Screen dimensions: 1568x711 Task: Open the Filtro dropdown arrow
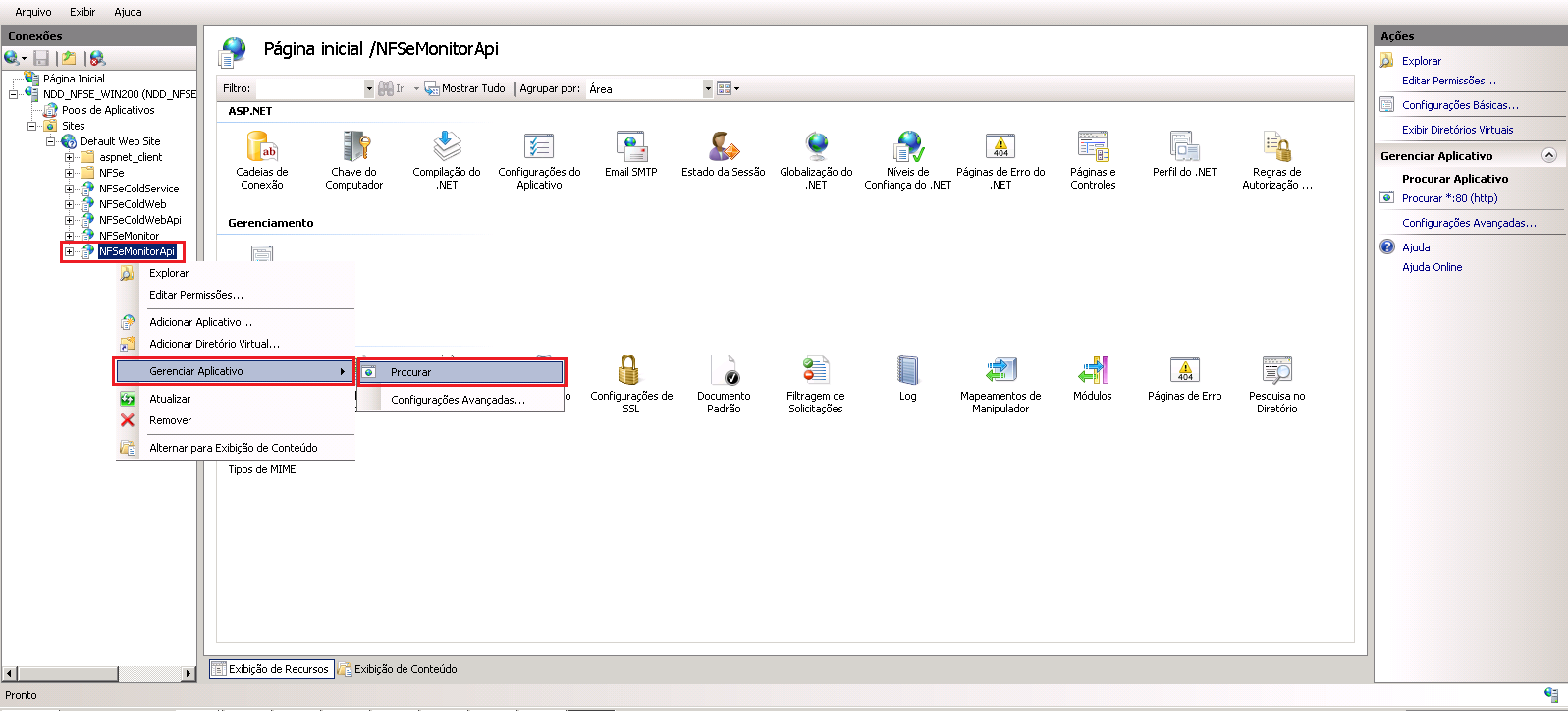[x=369, y=88]
